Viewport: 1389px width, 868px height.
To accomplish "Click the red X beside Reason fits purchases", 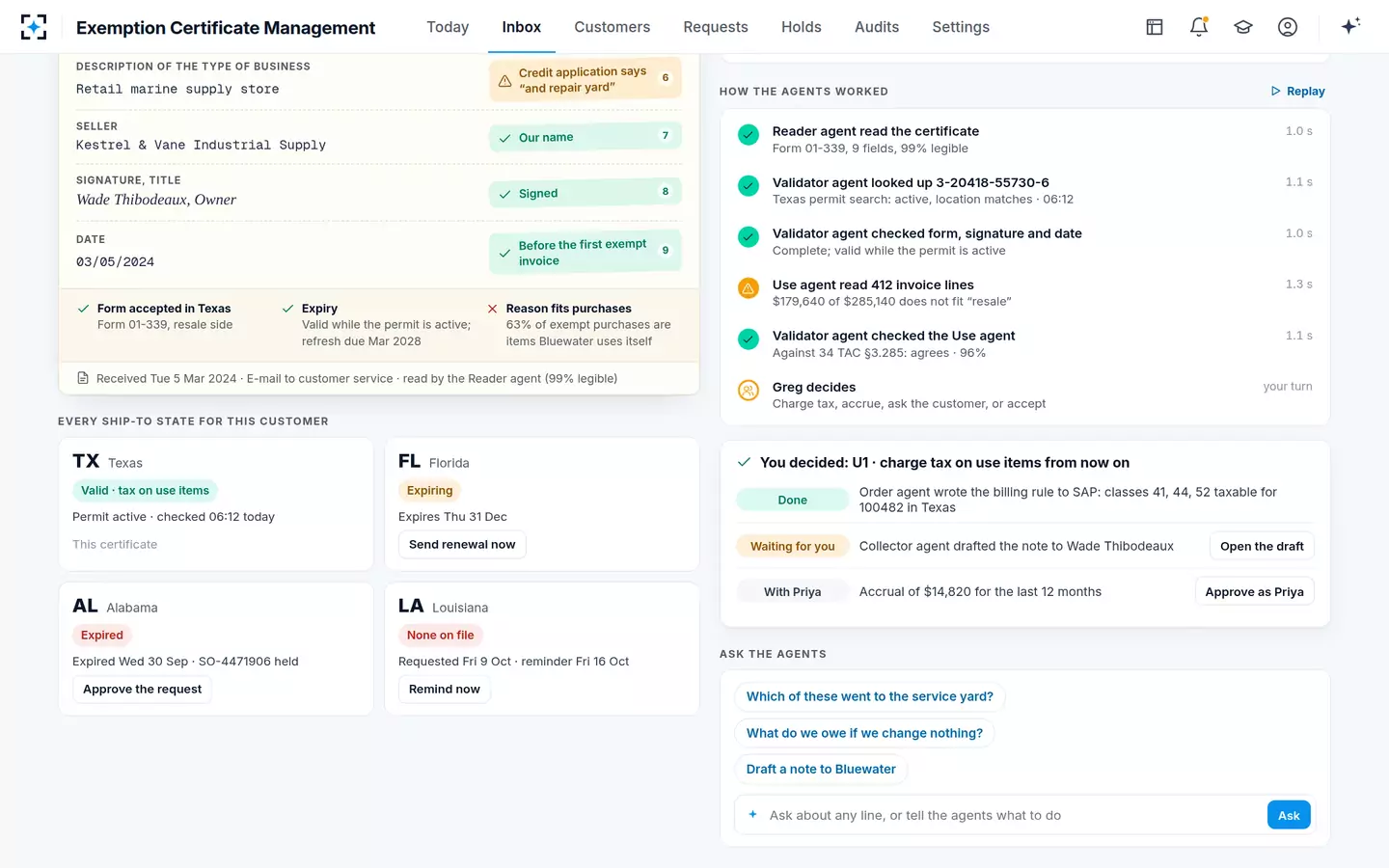I will coord(493,309).
